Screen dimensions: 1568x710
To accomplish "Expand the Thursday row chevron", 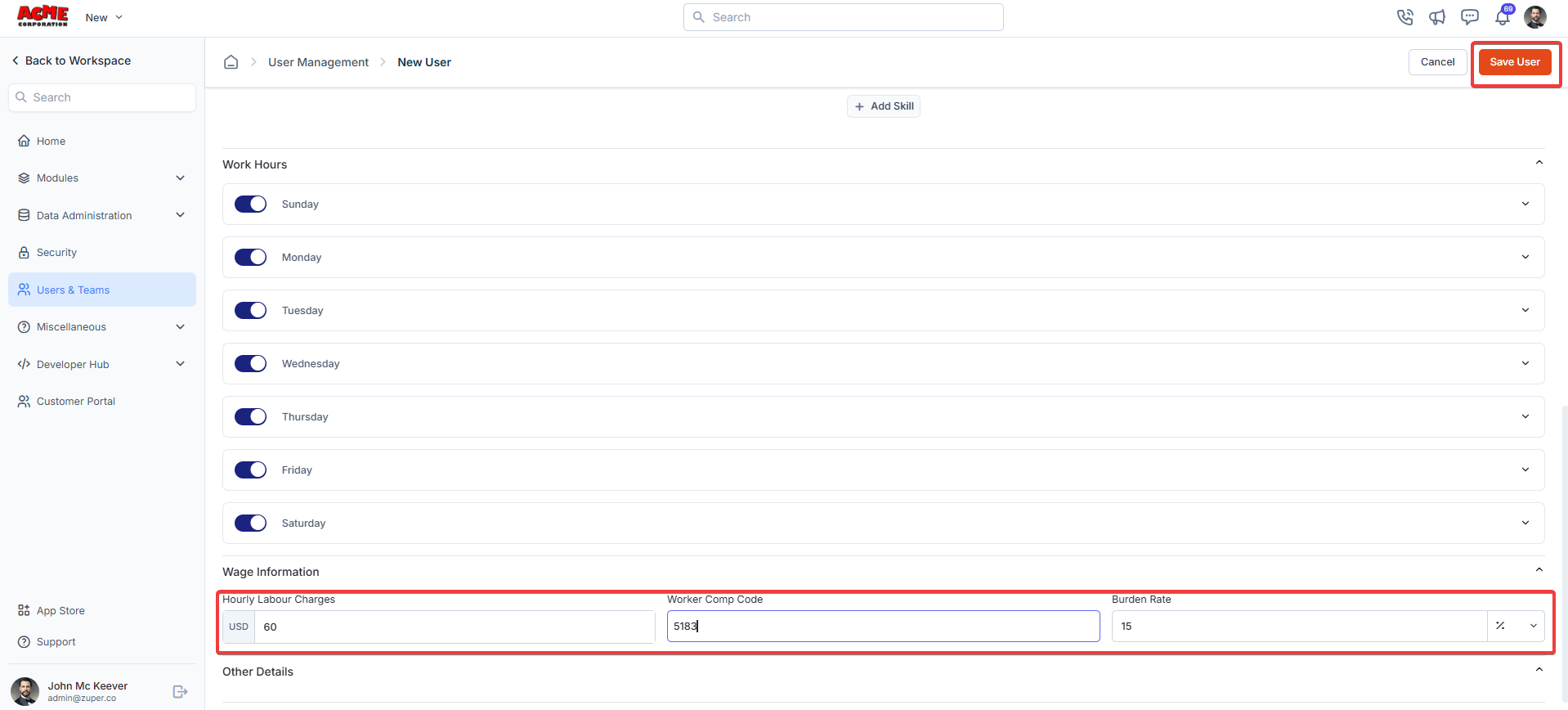I will [1525, 416].
